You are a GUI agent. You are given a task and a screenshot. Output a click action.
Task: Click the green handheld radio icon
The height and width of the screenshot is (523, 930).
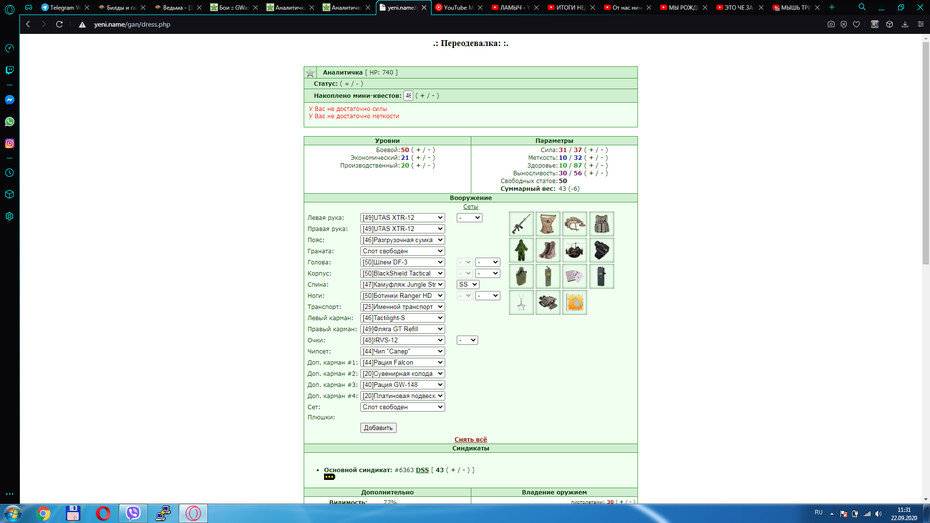coord(548,276)
